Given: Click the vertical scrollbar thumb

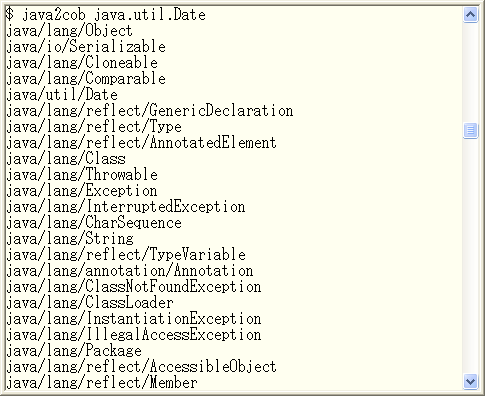Looking at the screenshot, I should (470, 130).
